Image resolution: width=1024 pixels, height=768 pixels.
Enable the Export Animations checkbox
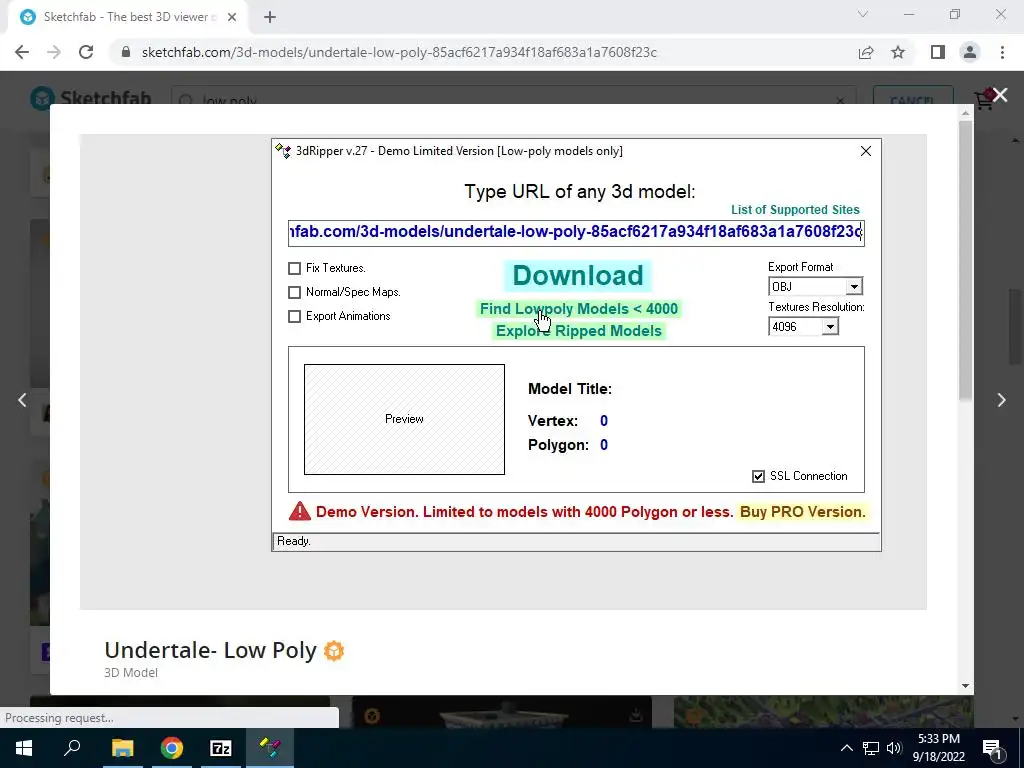(x=295, y=316)
